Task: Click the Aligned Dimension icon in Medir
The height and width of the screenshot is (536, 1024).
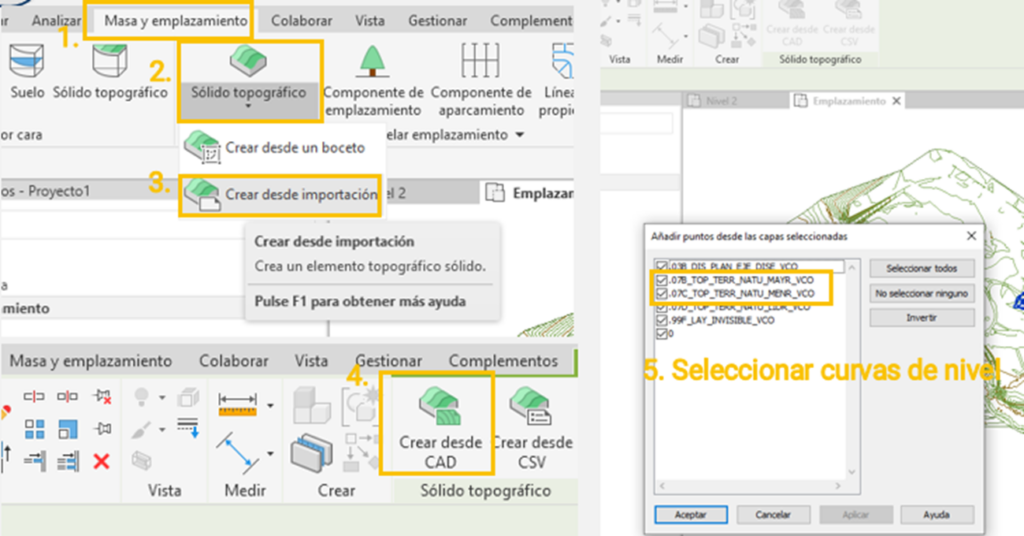Action: click(x=238, y=405)
